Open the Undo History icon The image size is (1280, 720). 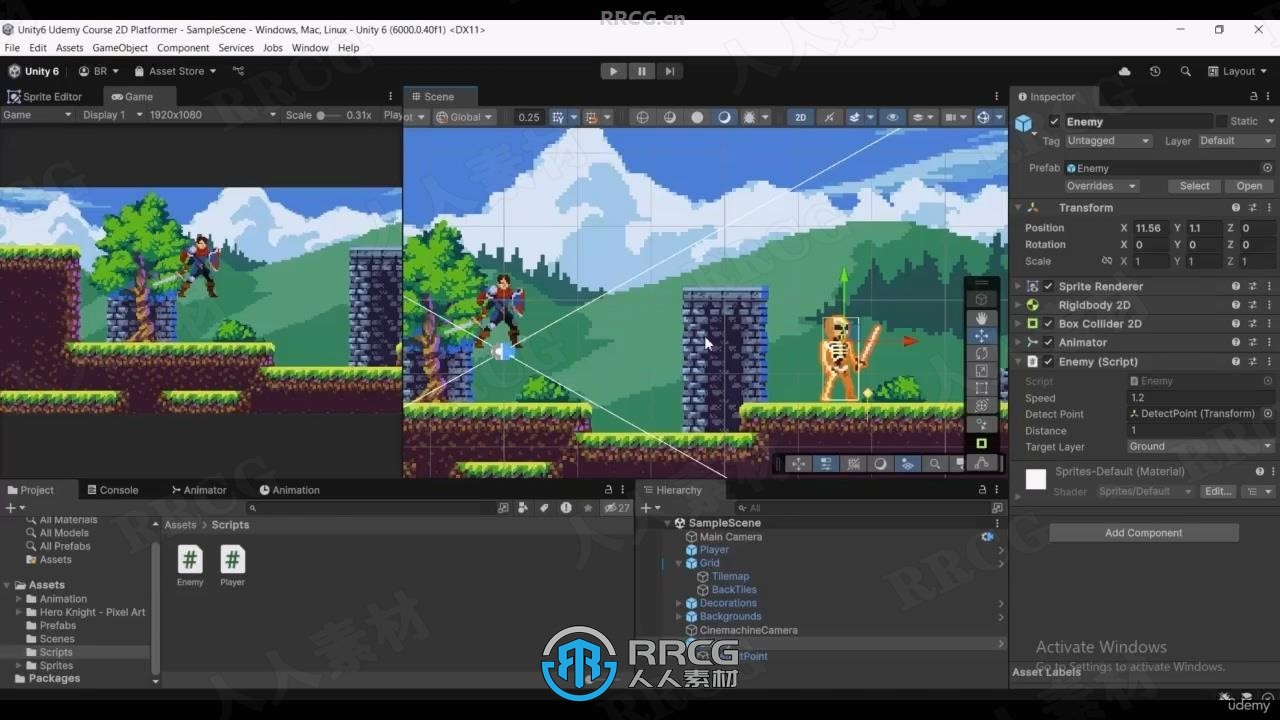pyautogui.click(x=1155, y=71)
